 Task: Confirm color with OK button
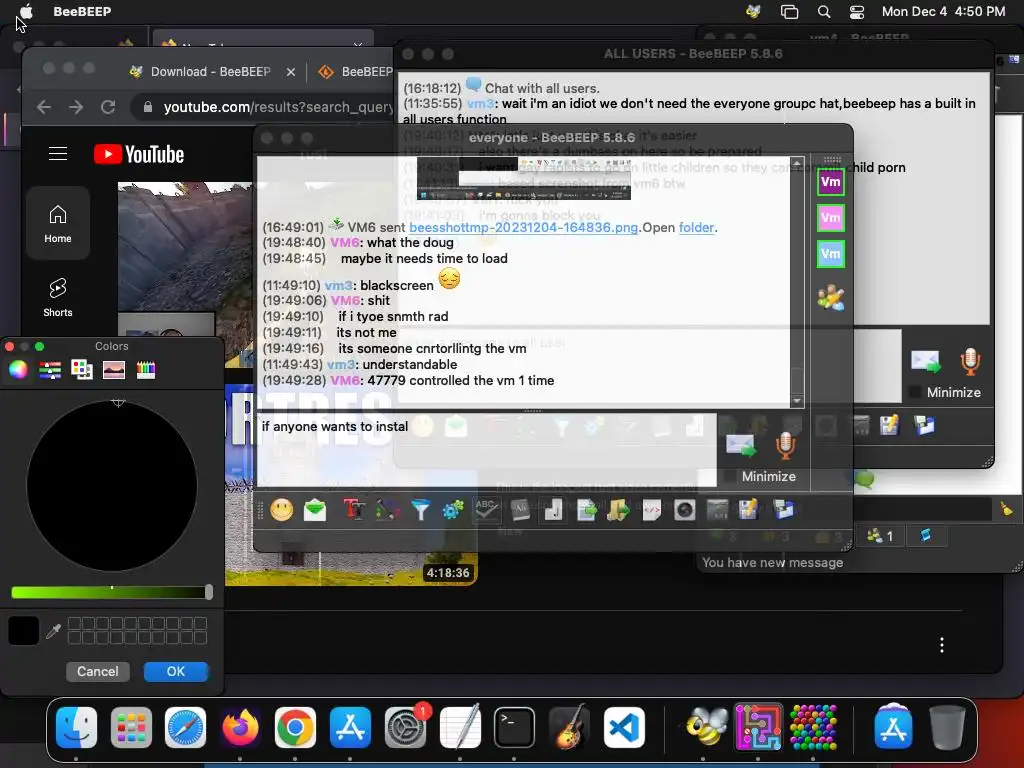tap(176, 671)
